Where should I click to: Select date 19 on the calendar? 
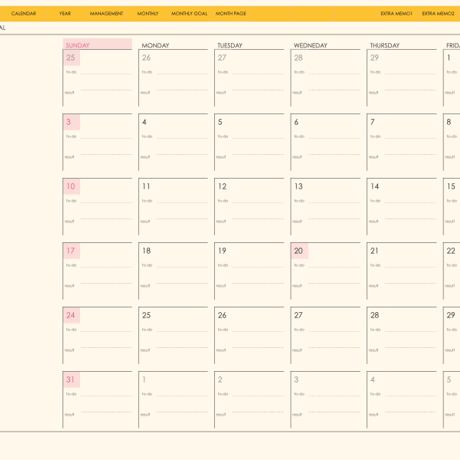click(x=222, y=251)
